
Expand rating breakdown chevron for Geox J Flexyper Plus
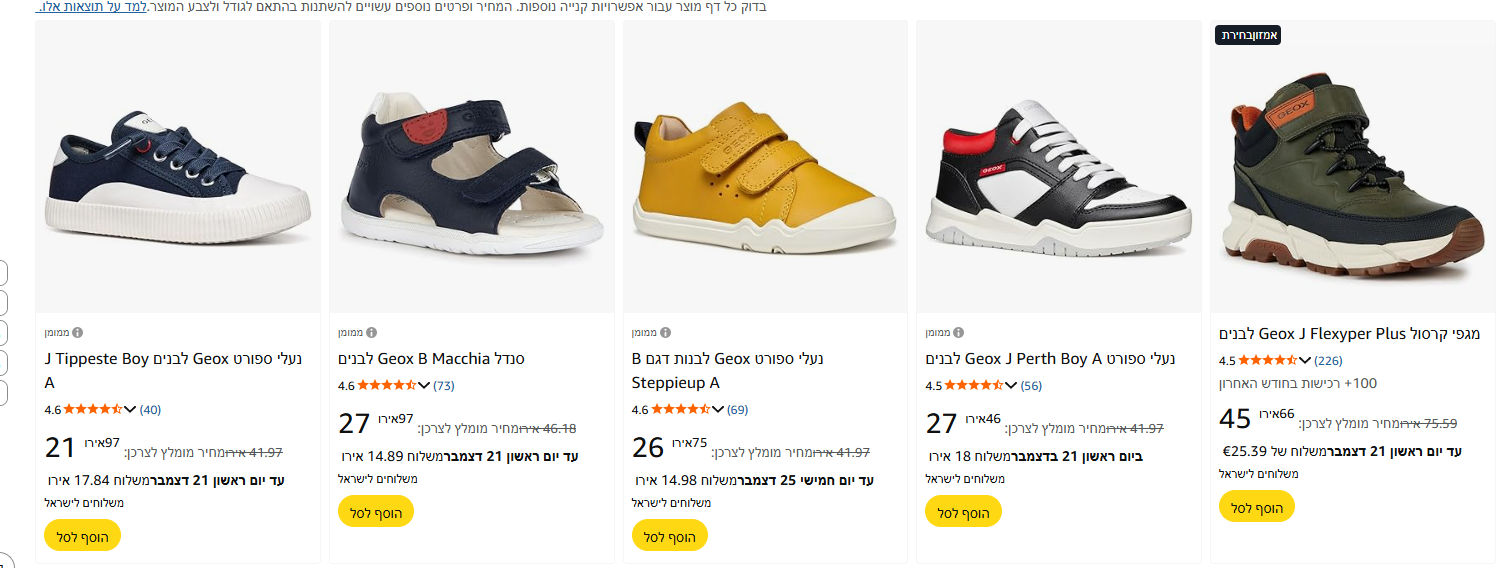1305,360
